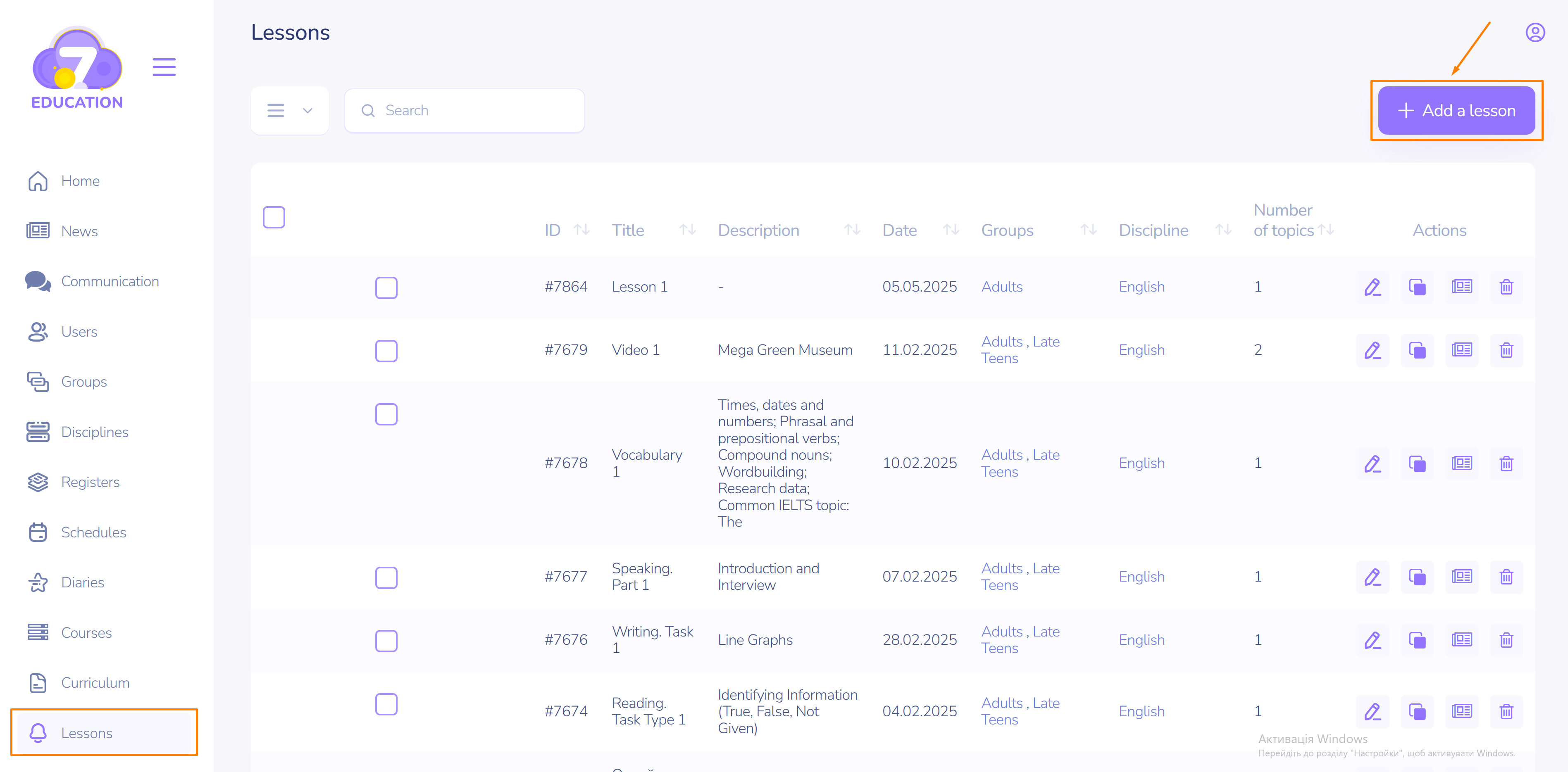Click the copy icon for Video 1 lesson
1568x772 pixels.
(1416, 350)
